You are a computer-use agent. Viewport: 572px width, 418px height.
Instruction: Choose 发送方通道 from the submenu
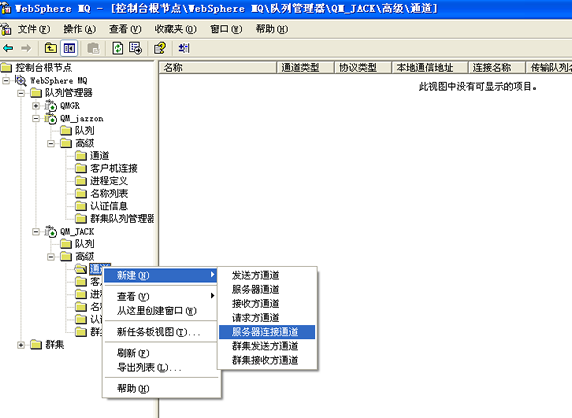pos(267,275)
